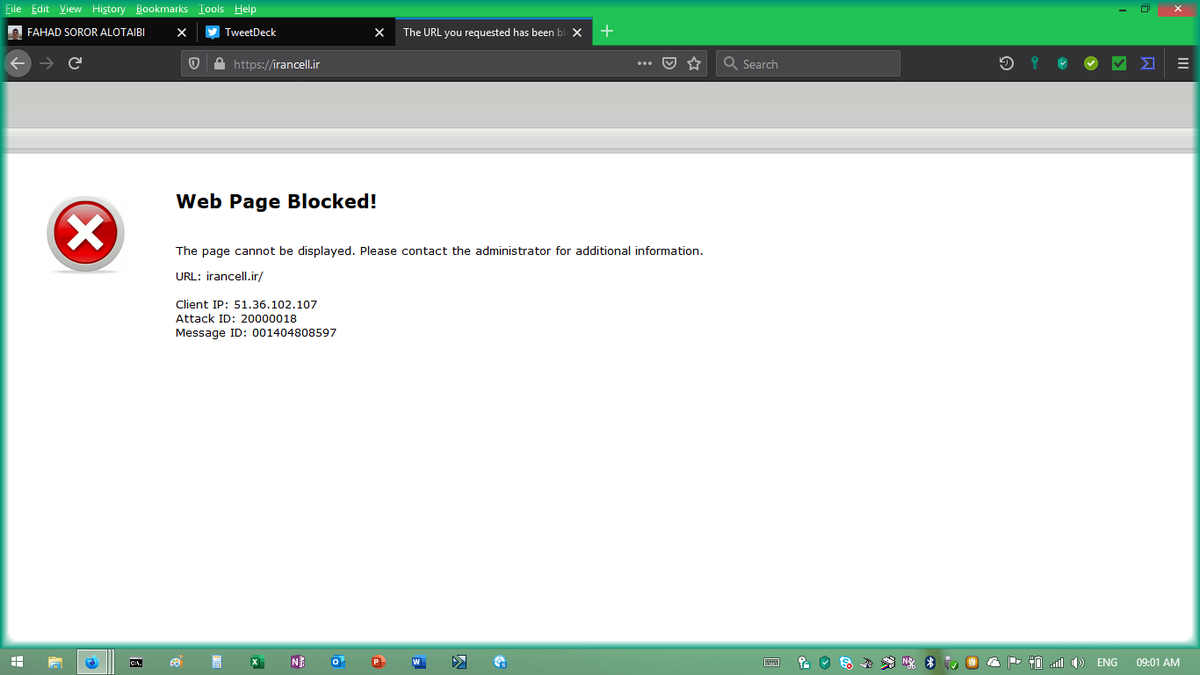This screenshot has width=1200, height=675.
Task: Launch OneNote from the taskbar
Action: (297, 662)
